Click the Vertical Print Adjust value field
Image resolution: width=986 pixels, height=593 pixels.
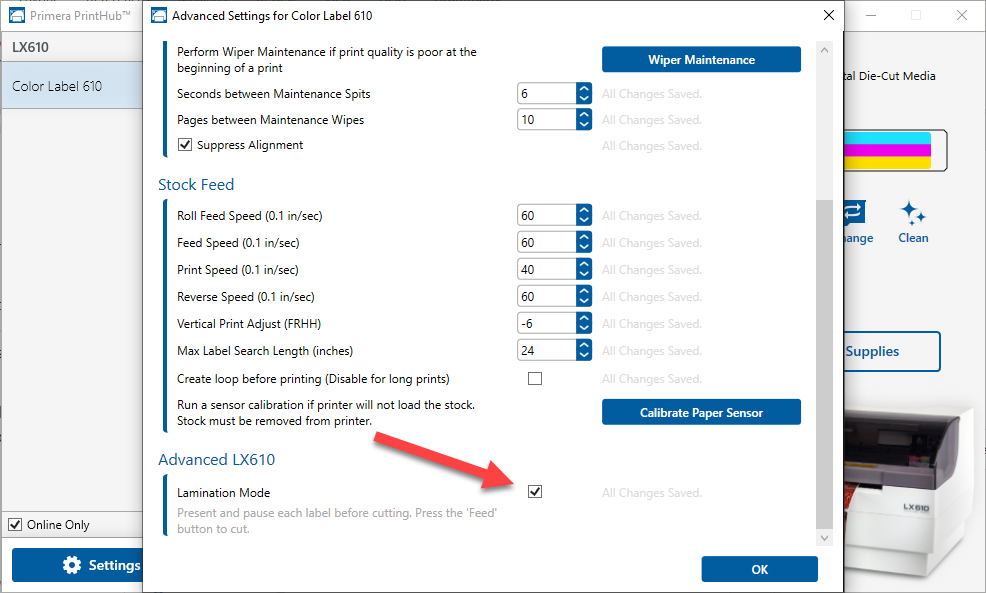(x=547, y=324)
